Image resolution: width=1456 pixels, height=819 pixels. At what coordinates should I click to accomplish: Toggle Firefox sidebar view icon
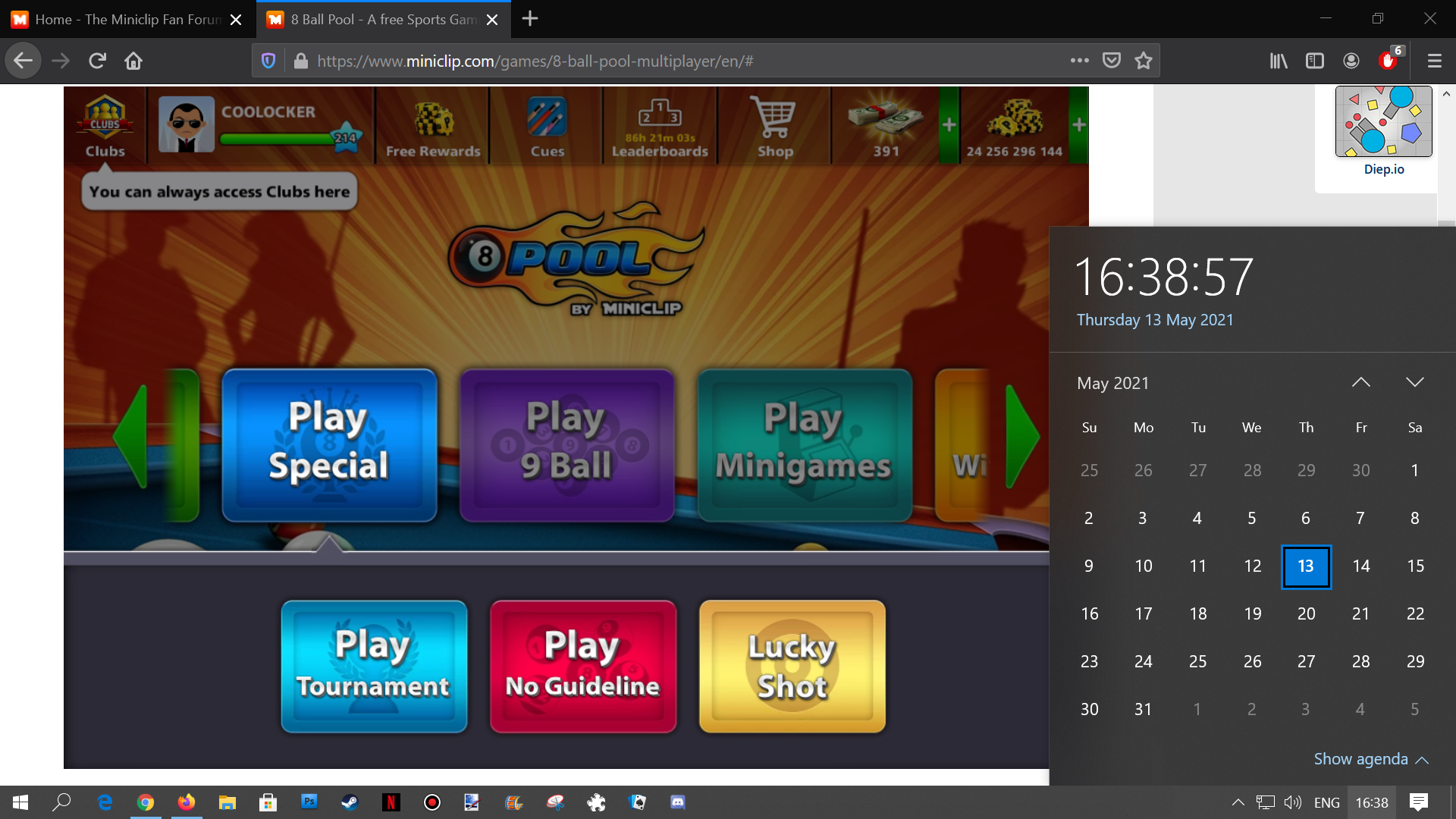(x=1314, y=61)
